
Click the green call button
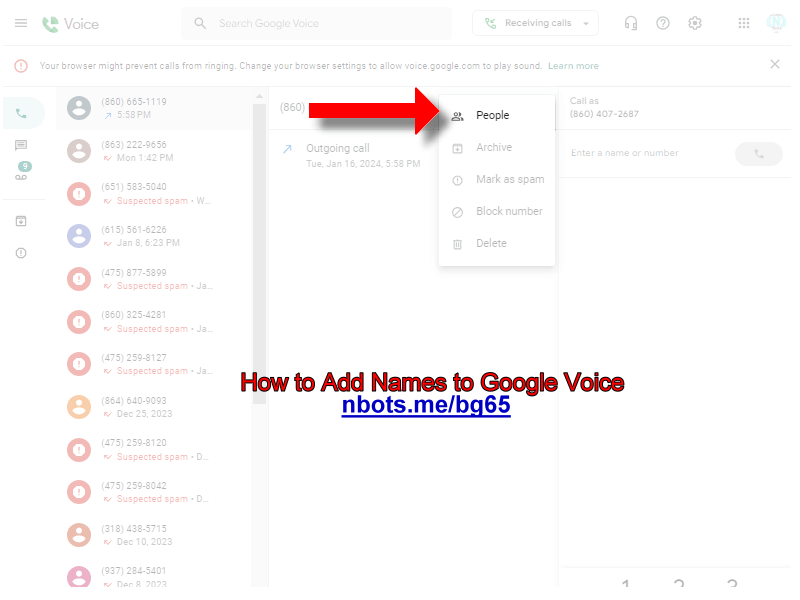coord(759,154)
